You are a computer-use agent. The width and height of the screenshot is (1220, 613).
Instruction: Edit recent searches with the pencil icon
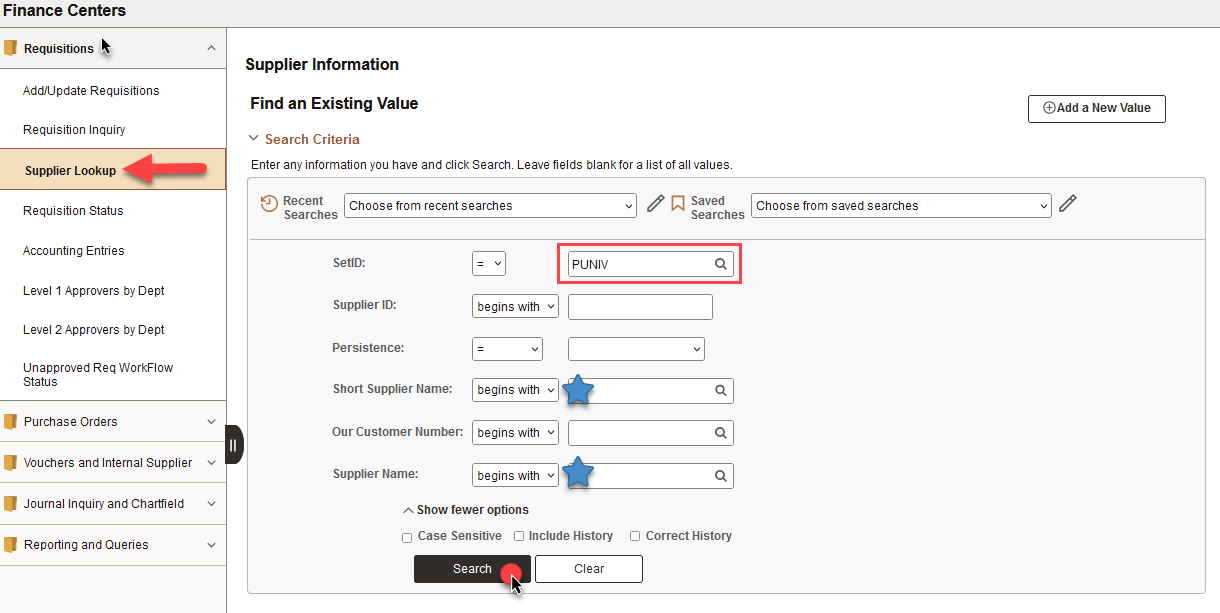click(x=655, y=204)
